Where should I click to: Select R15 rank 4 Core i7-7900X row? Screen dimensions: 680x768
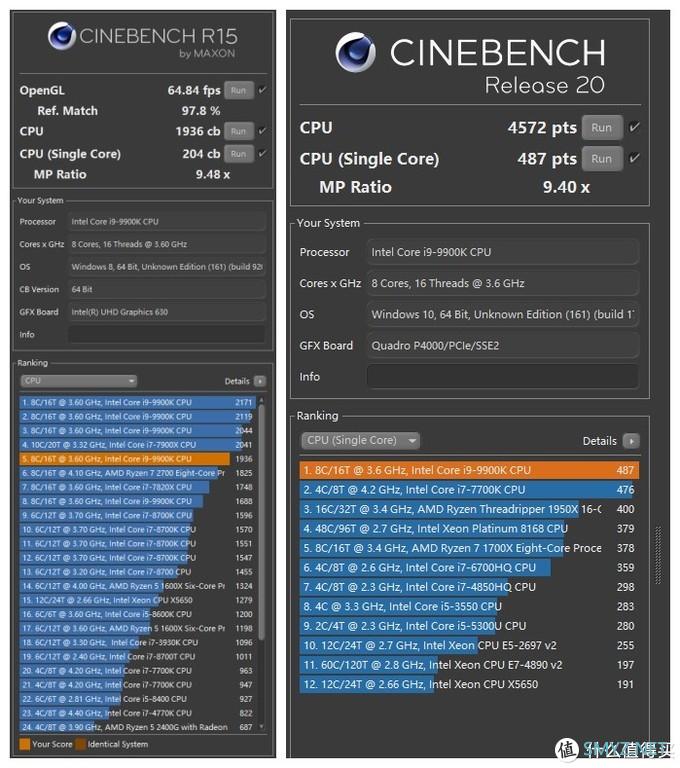point(138,445)
